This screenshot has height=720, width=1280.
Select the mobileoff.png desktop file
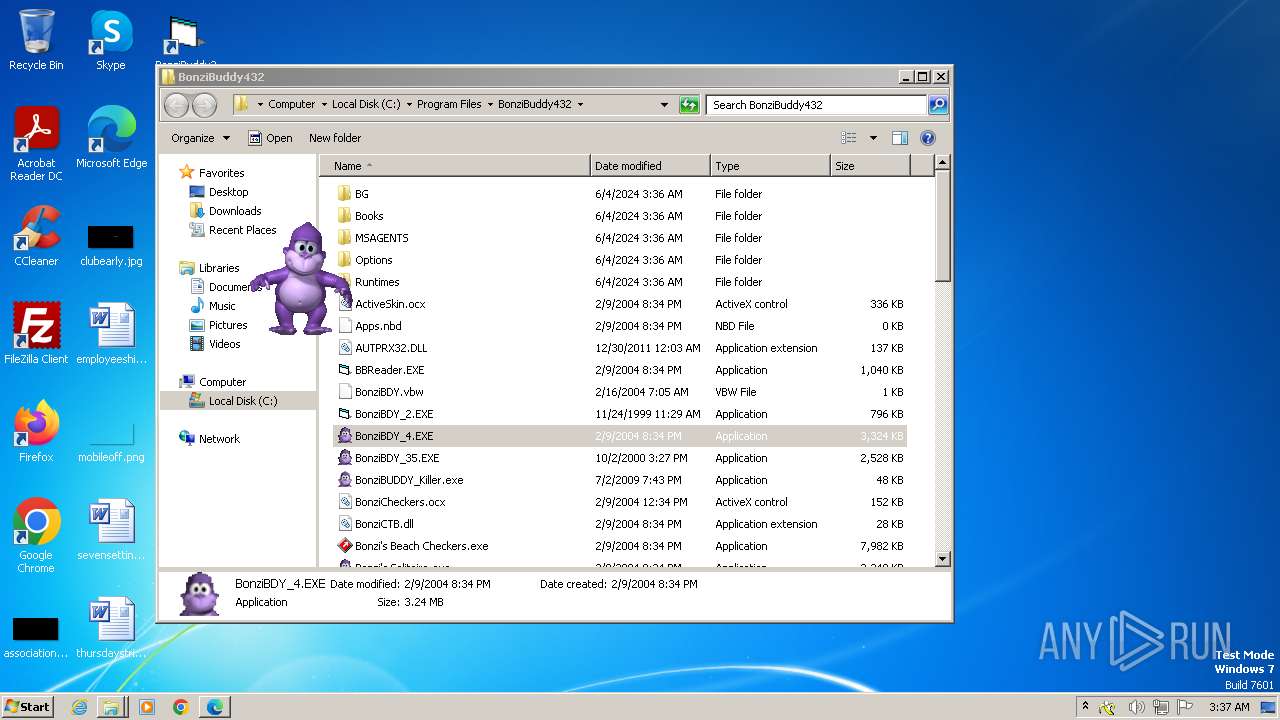coord(111,442)
